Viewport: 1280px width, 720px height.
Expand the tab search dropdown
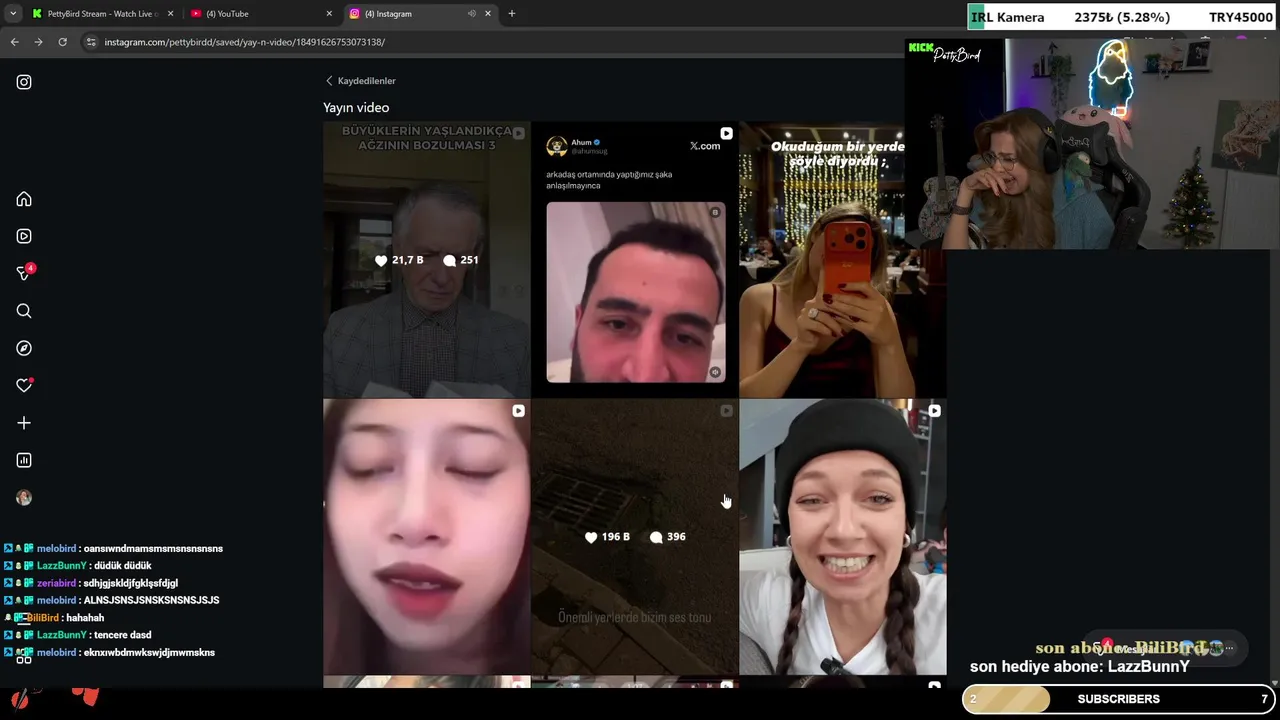[x=12, y=14]
